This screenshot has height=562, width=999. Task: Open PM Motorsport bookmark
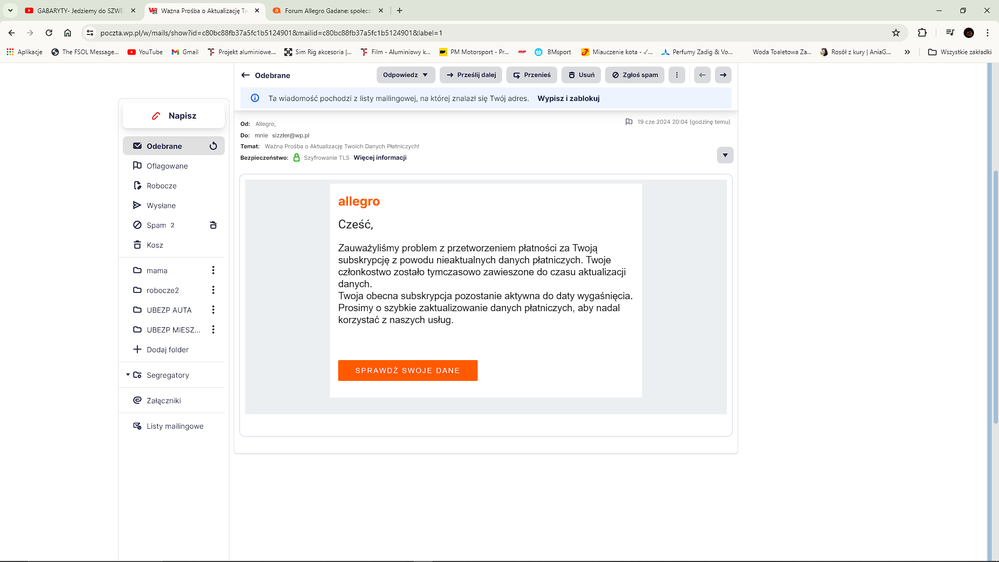tap(474, 52)
